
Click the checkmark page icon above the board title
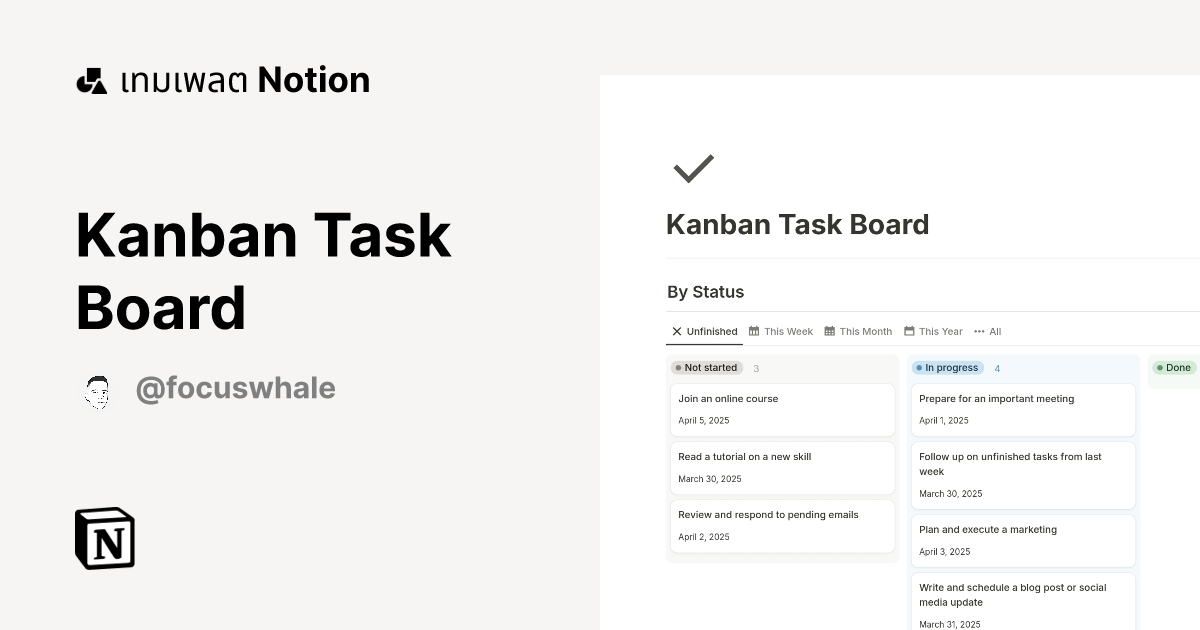692,167
